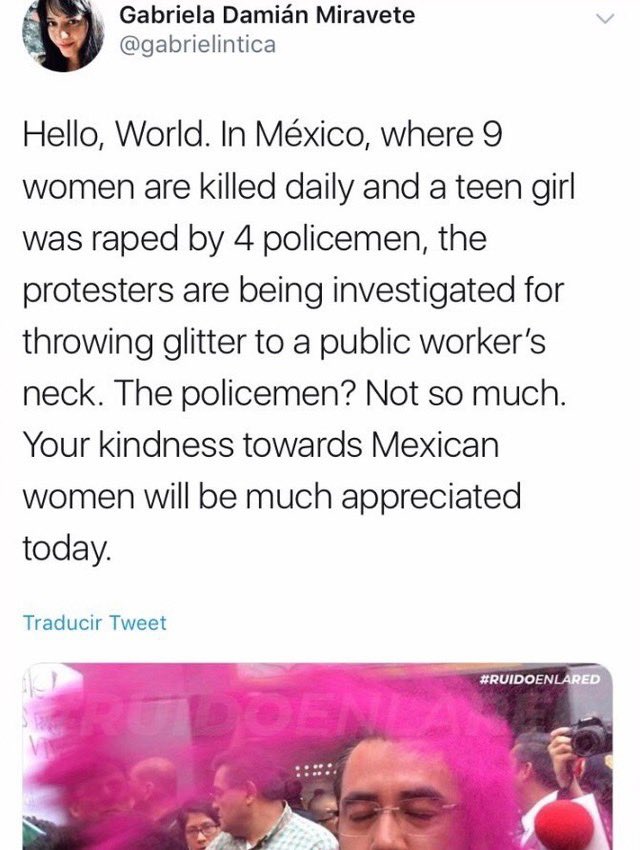Open the attached pink glitter photo

[318, 756]
